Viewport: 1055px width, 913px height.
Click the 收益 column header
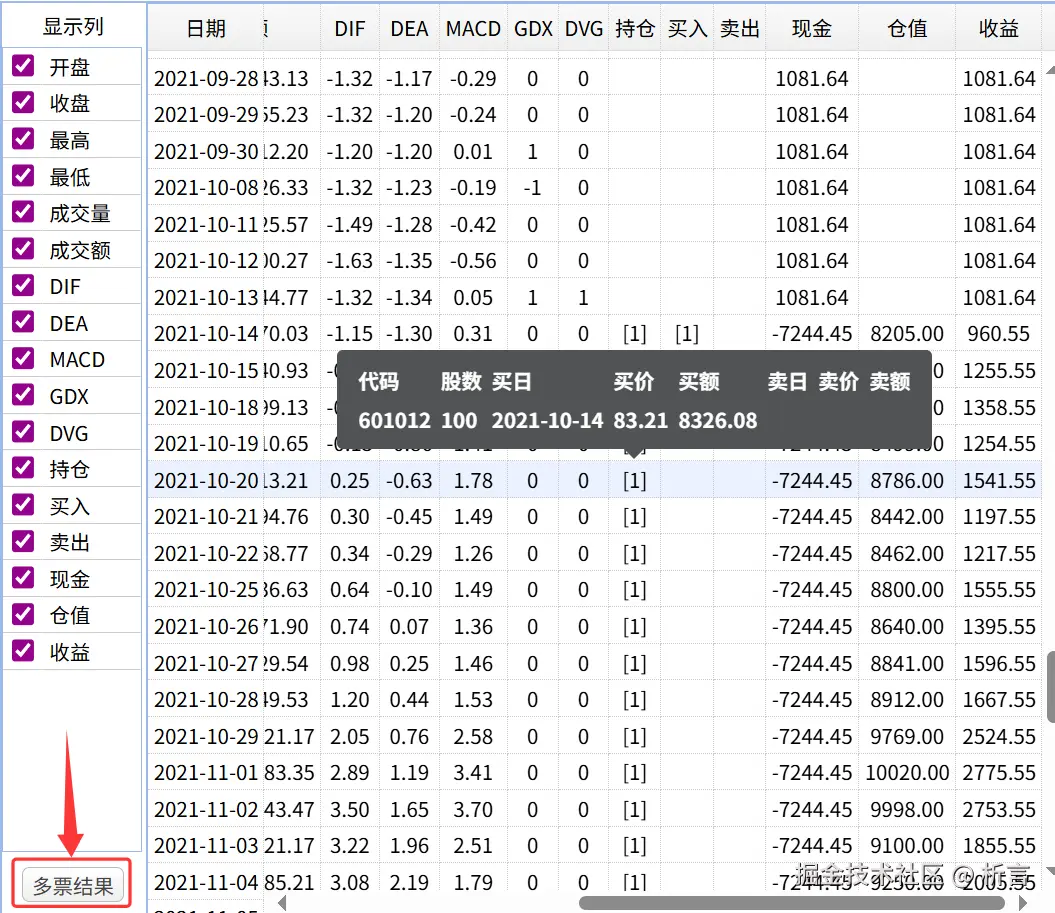[998, 28]
